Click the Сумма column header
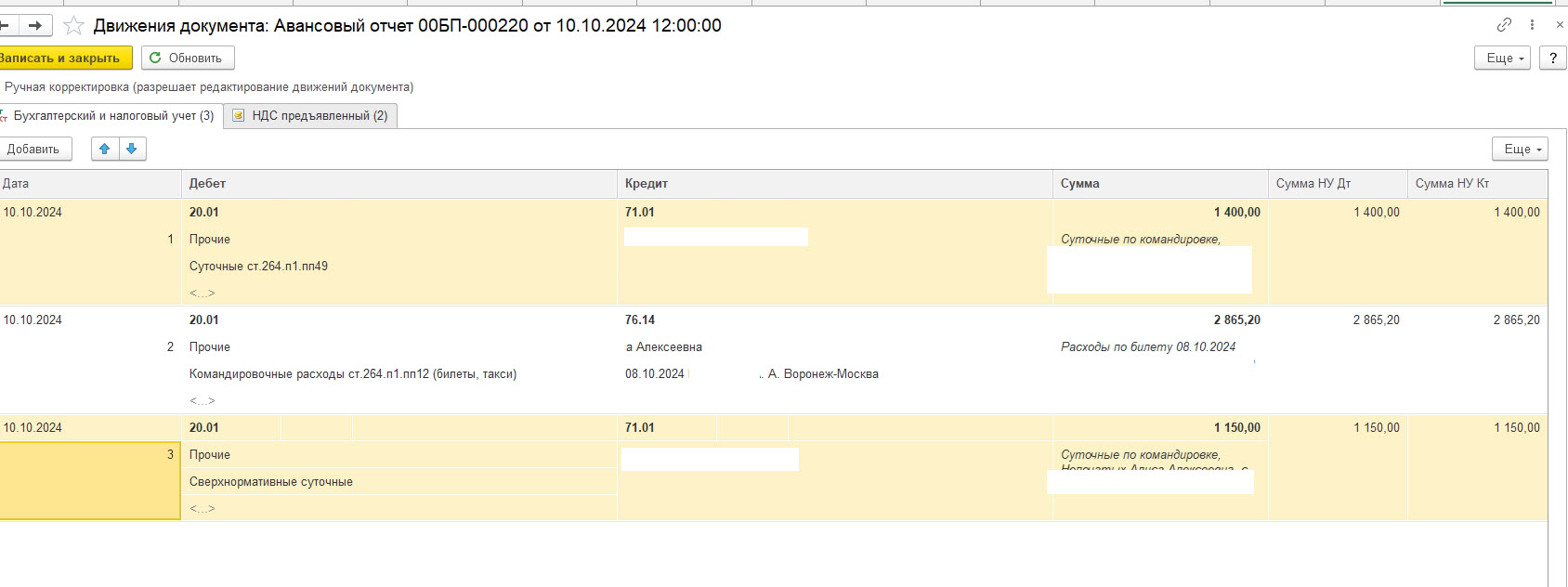Image resolution: width=1568 pixels, height=587 pixels. pos(1159,184)
